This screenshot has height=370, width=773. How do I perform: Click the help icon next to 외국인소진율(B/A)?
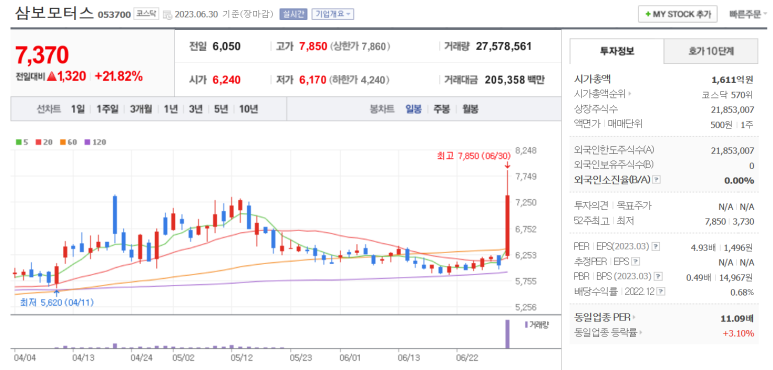point(657,180)
